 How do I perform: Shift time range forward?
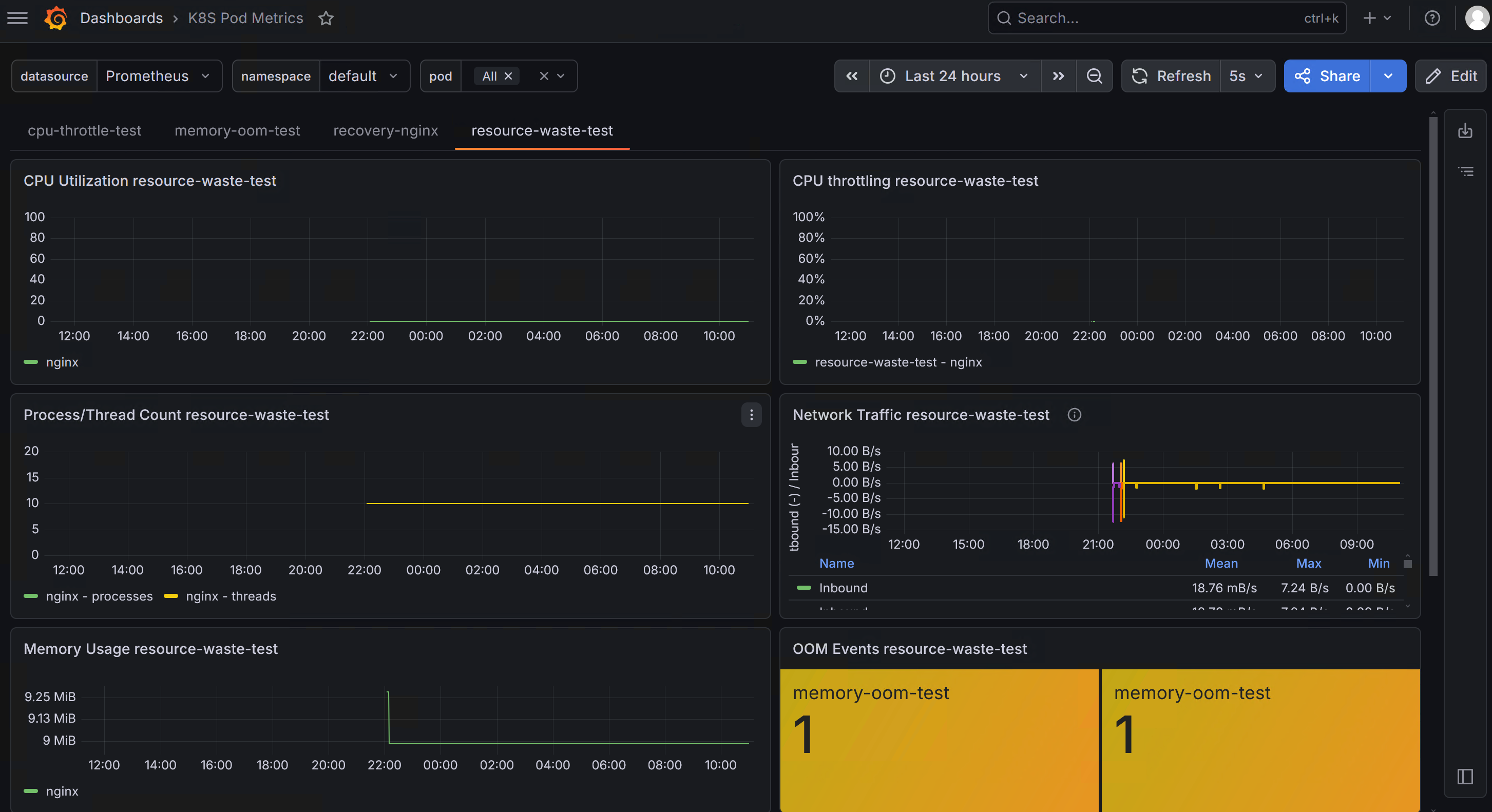(x=1058, y=76)
